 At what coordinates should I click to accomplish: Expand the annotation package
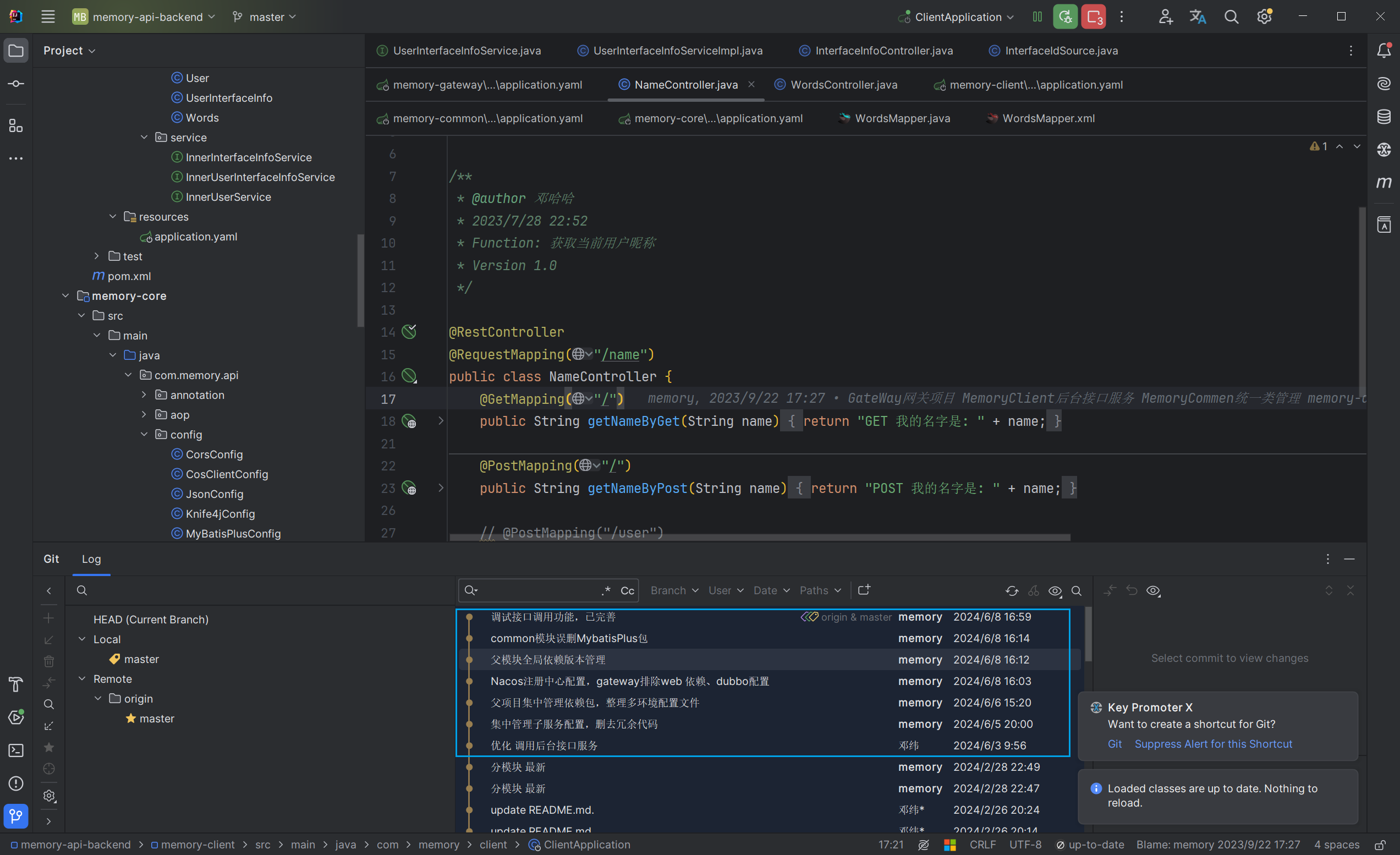(x=144, y=395)
